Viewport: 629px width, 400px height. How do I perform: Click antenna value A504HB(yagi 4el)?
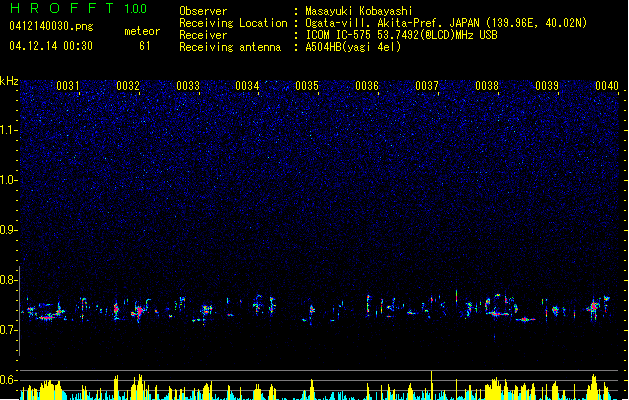pos(353,47)
